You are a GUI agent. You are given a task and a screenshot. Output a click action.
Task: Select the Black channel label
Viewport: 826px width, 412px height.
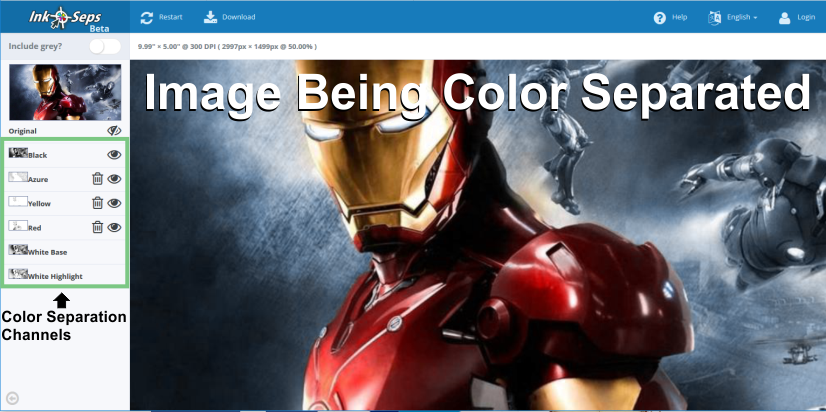pyautogui.click(x=38, y=155)
